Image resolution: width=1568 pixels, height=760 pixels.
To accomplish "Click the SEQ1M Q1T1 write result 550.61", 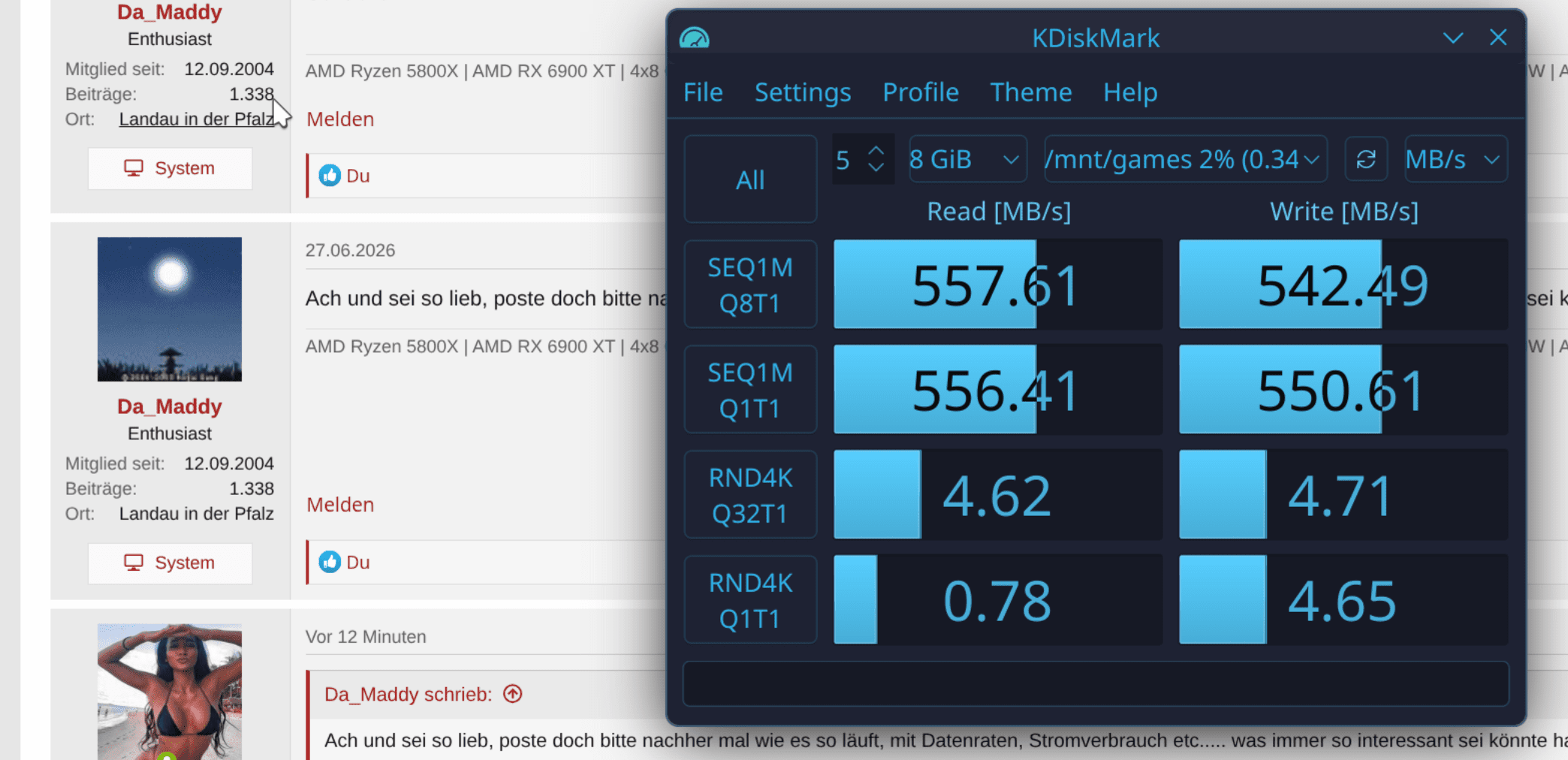I will coord(1343,390).
